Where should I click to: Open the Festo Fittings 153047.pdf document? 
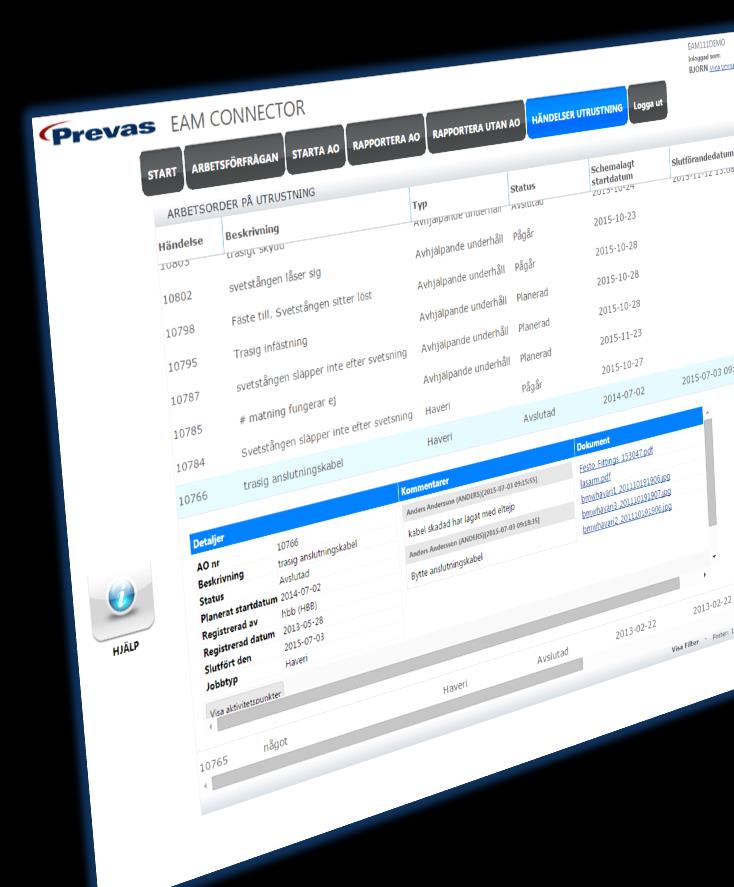pyautogui.click(x=616, y=459)
